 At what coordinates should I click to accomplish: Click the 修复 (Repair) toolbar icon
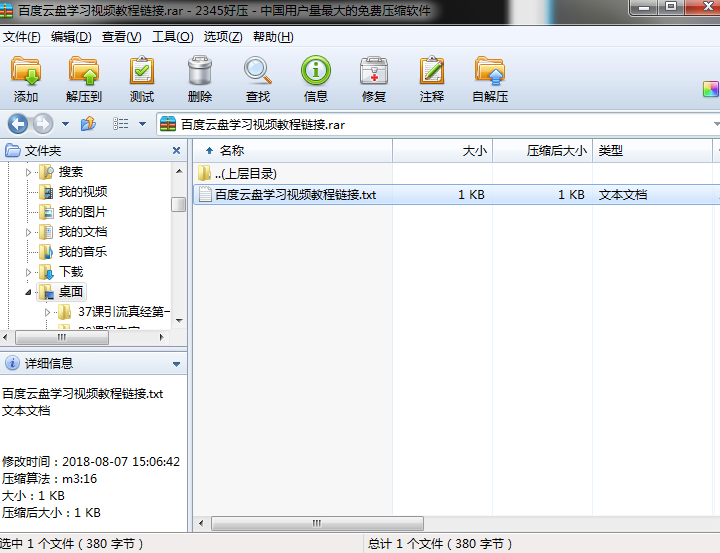pos(374,79)
